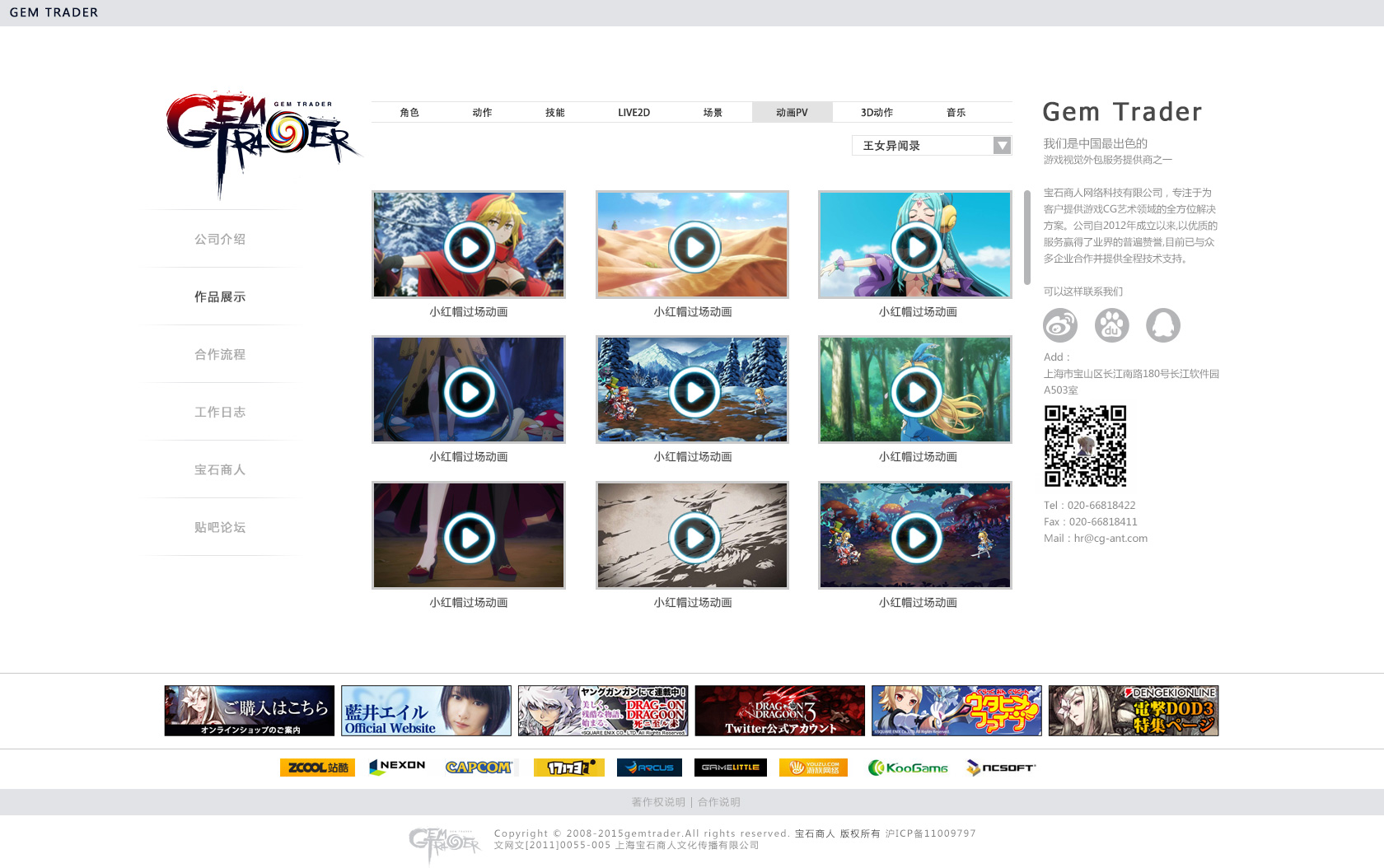Viewport: 1384px width, 868px height.
Task: Play the teal-haired girl video
Action: [x=915, y=246]
